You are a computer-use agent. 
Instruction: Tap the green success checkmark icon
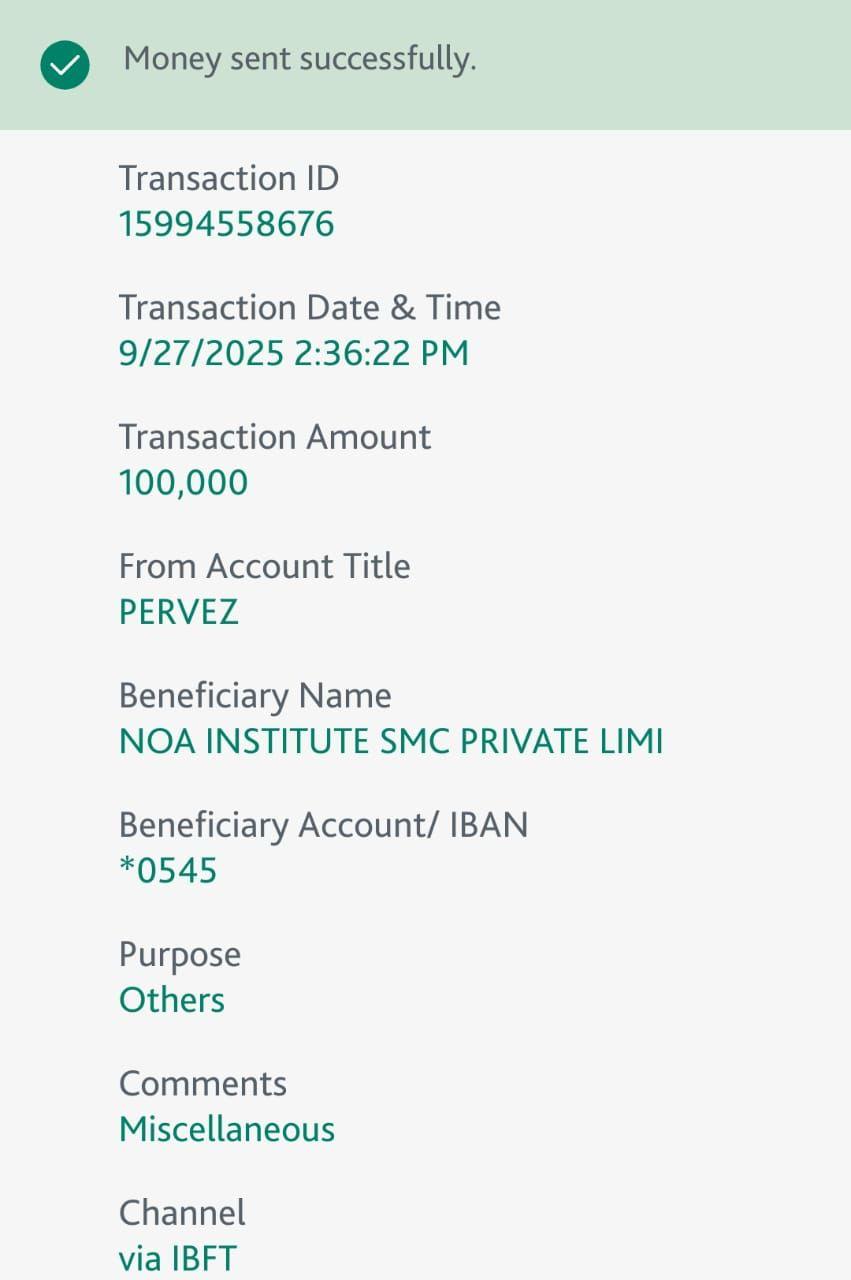[x=65, y=66]
